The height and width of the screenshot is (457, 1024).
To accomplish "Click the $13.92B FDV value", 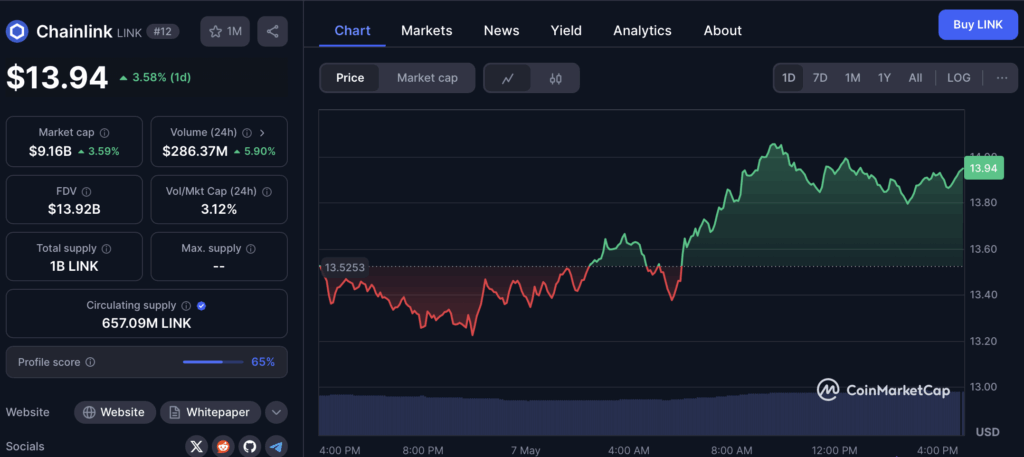I will coord(74,209).
